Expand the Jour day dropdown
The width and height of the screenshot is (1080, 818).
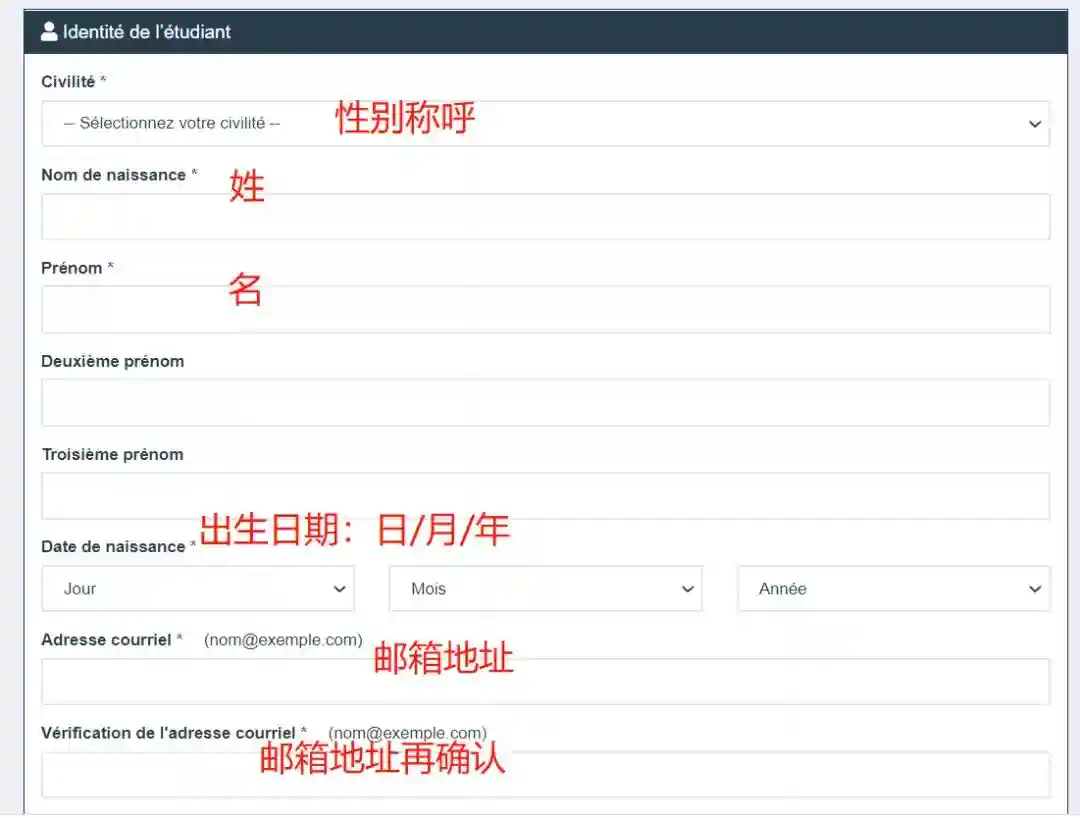(x=197, y=589)
